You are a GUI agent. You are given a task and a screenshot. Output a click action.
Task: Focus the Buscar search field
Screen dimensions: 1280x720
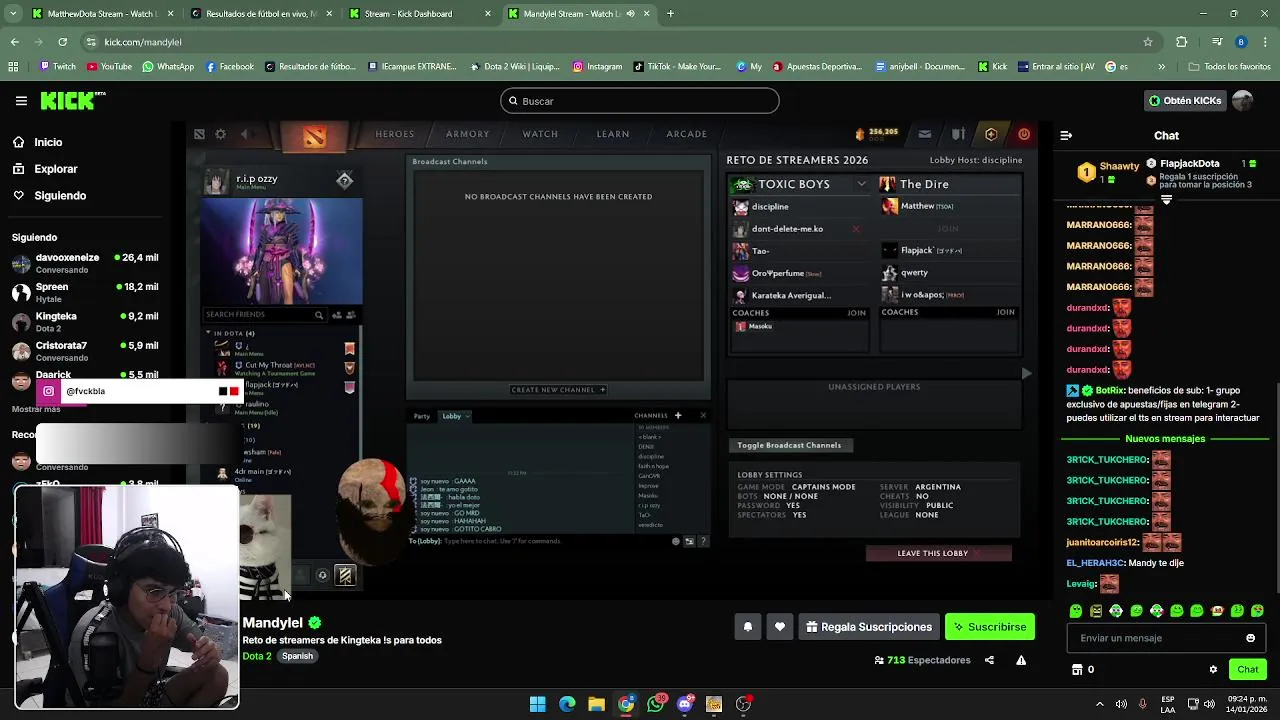click(x=640, y=101)
